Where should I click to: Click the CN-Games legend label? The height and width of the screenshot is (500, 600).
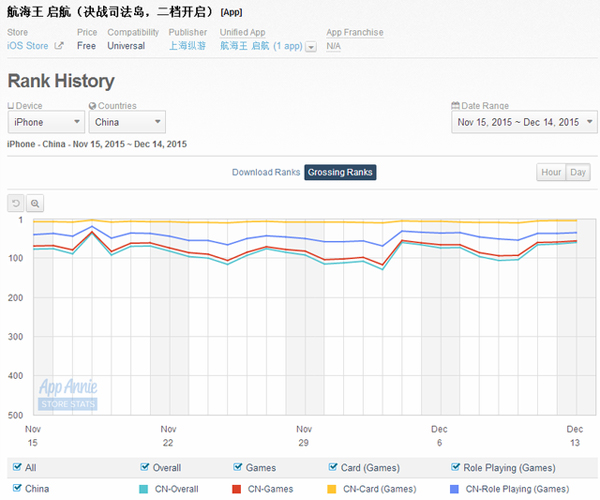click(271, 489)
